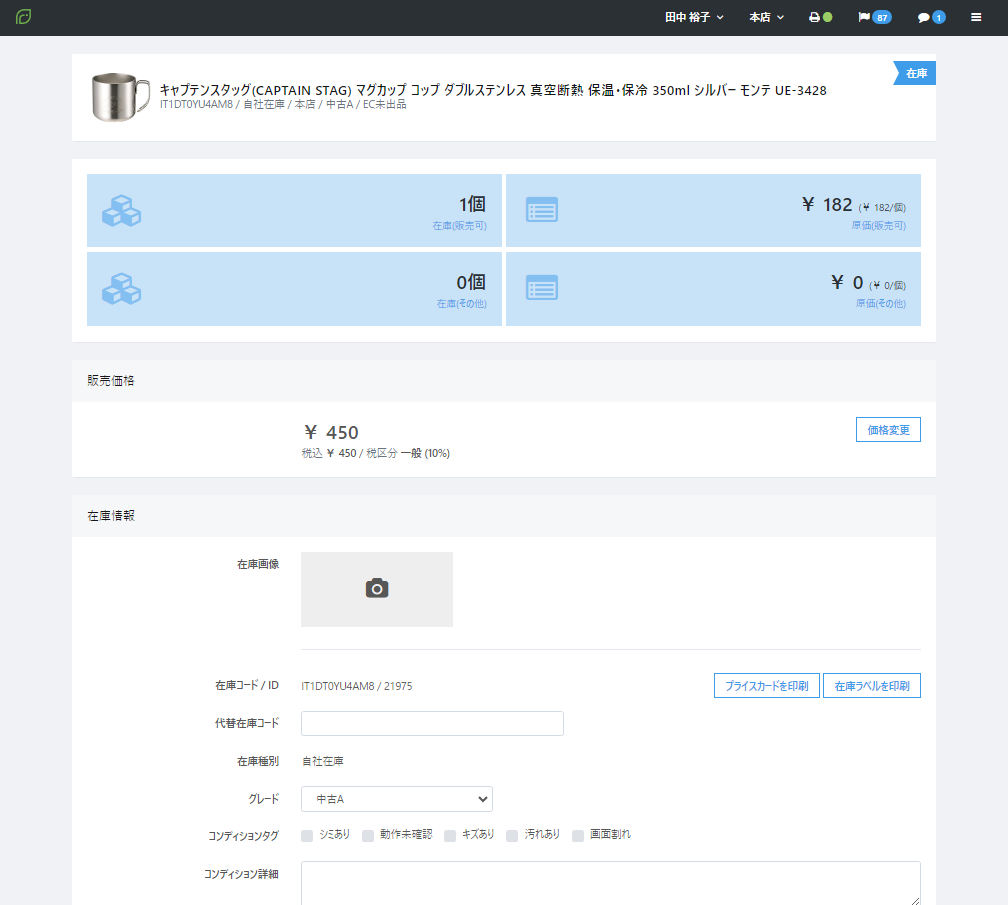Click the 0個 在庫(その他) value
This screenshot has width=1008, height=905.
click(471, 282)
